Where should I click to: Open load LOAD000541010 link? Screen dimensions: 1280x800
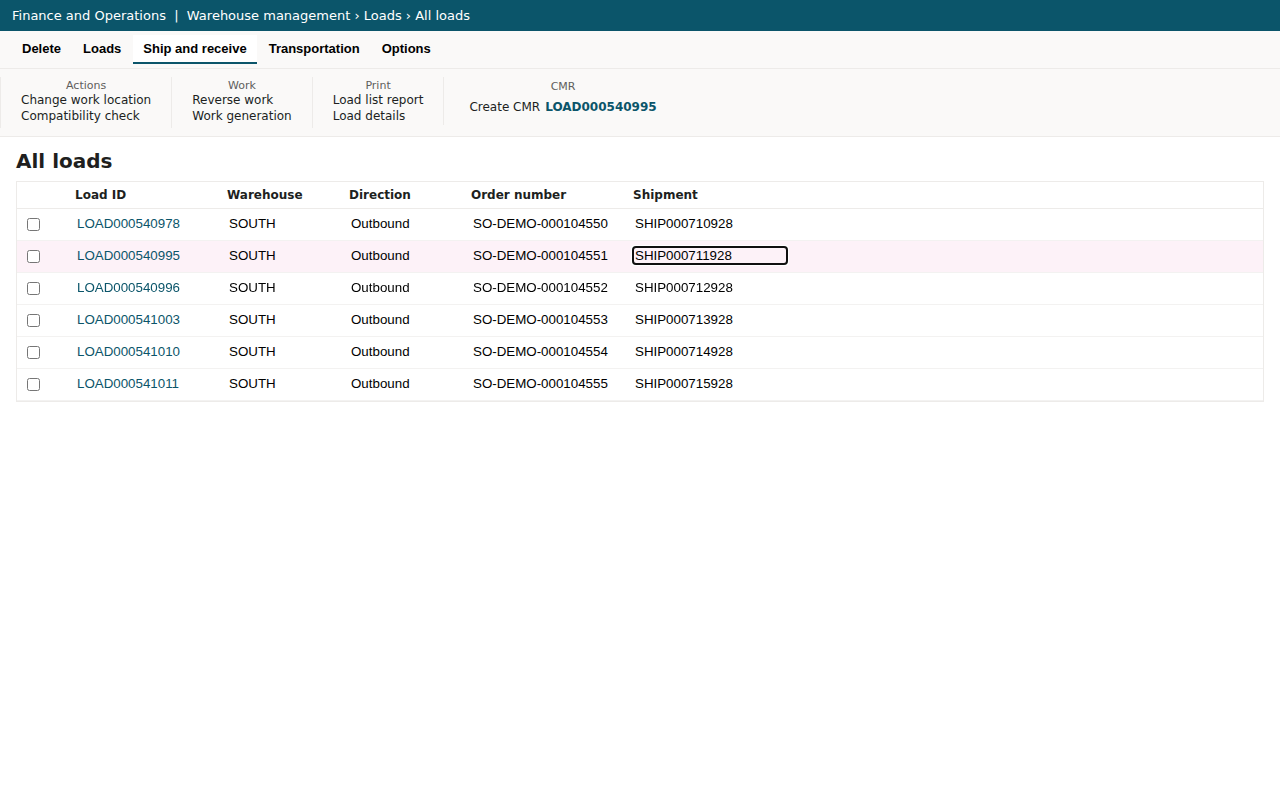tap(128, 352)
